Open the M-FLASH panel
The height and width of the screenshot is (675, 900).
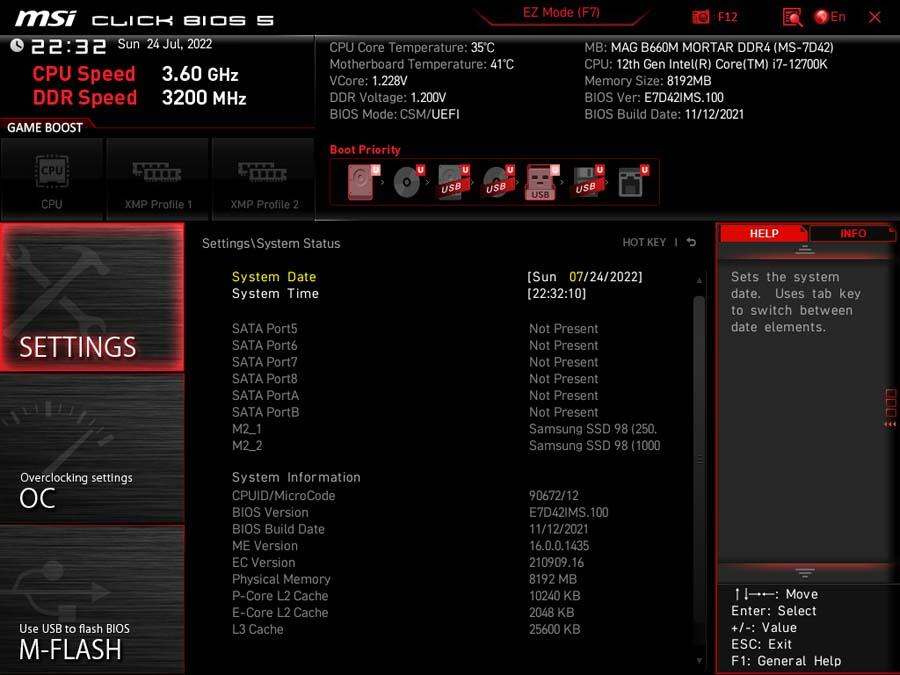tap(92, 599)
